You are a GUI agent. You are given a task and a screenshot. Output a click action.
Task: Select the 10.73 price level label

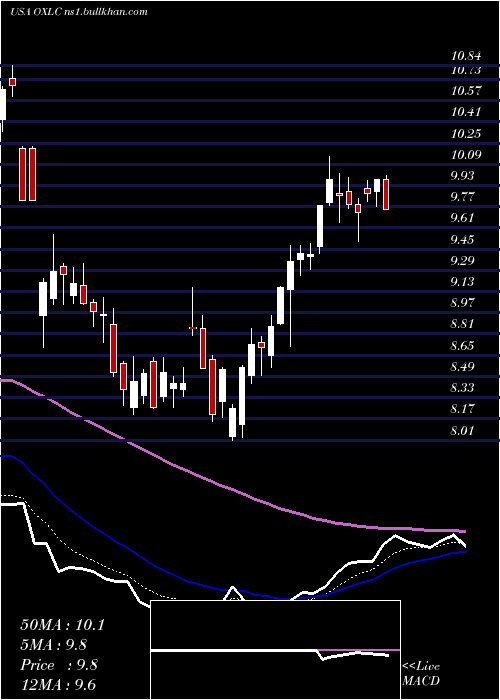466,70
